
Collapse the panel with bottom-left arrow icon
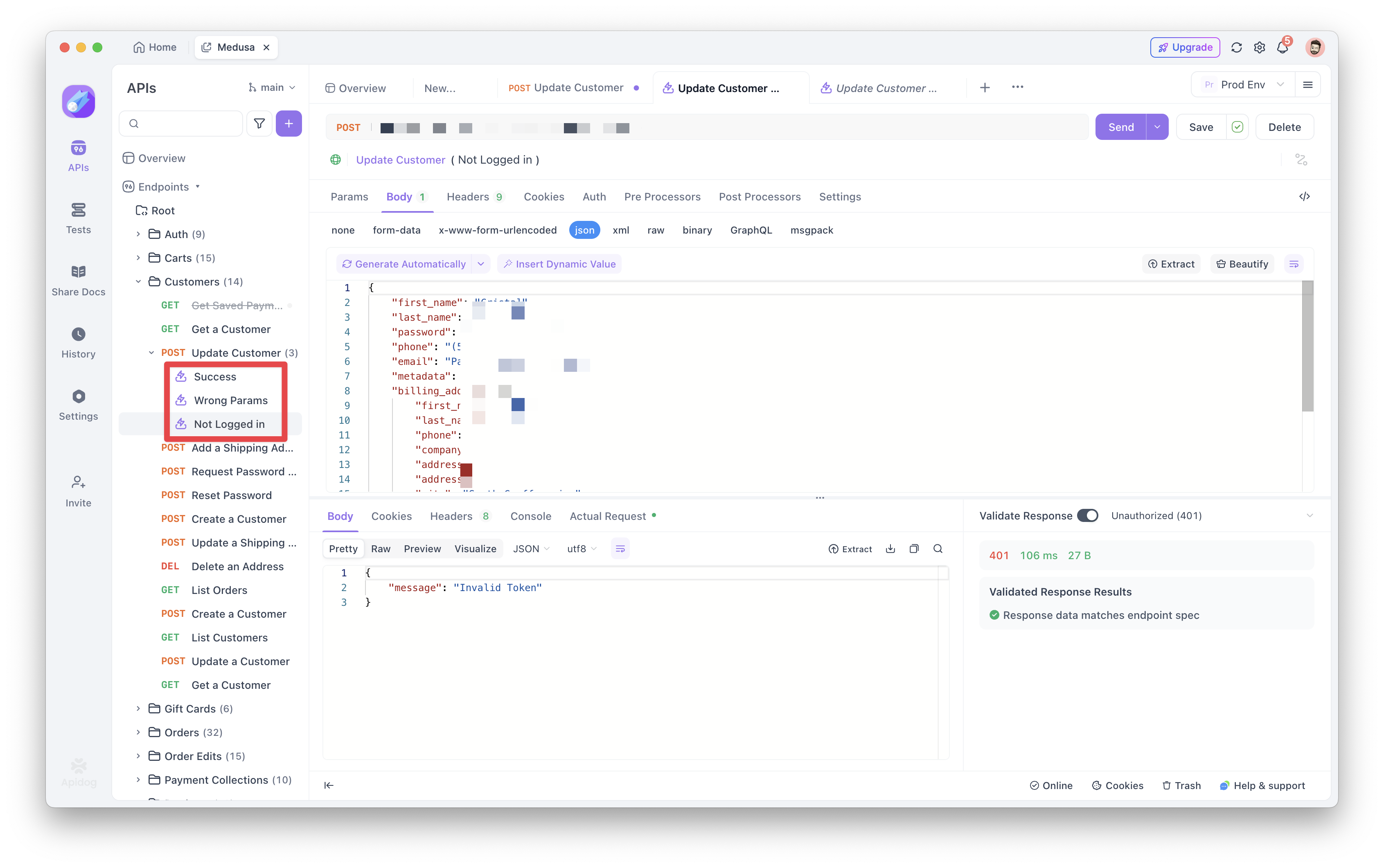pyautogui.click(x=329, y=785)
